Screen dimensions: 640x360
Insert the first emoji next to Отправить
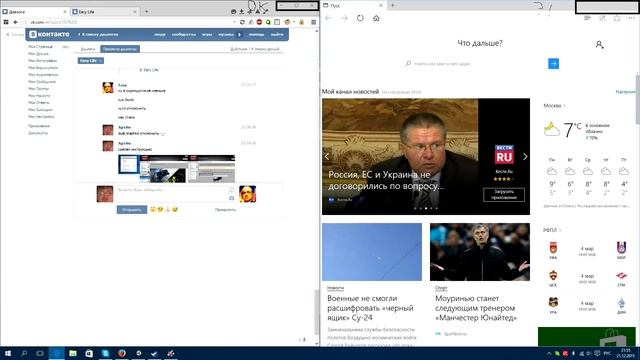(x=153, y=209)
